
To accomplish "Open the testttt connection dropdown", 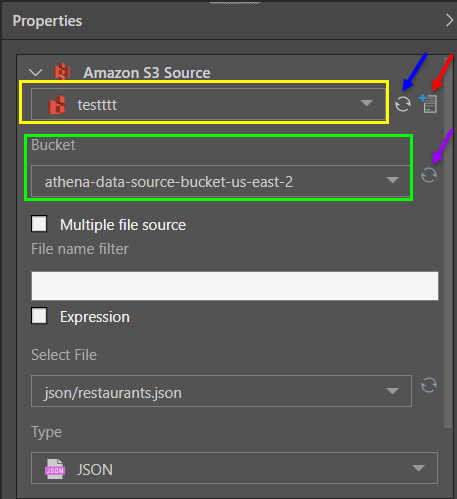I will pyautogui.click(x=208, y=104).
